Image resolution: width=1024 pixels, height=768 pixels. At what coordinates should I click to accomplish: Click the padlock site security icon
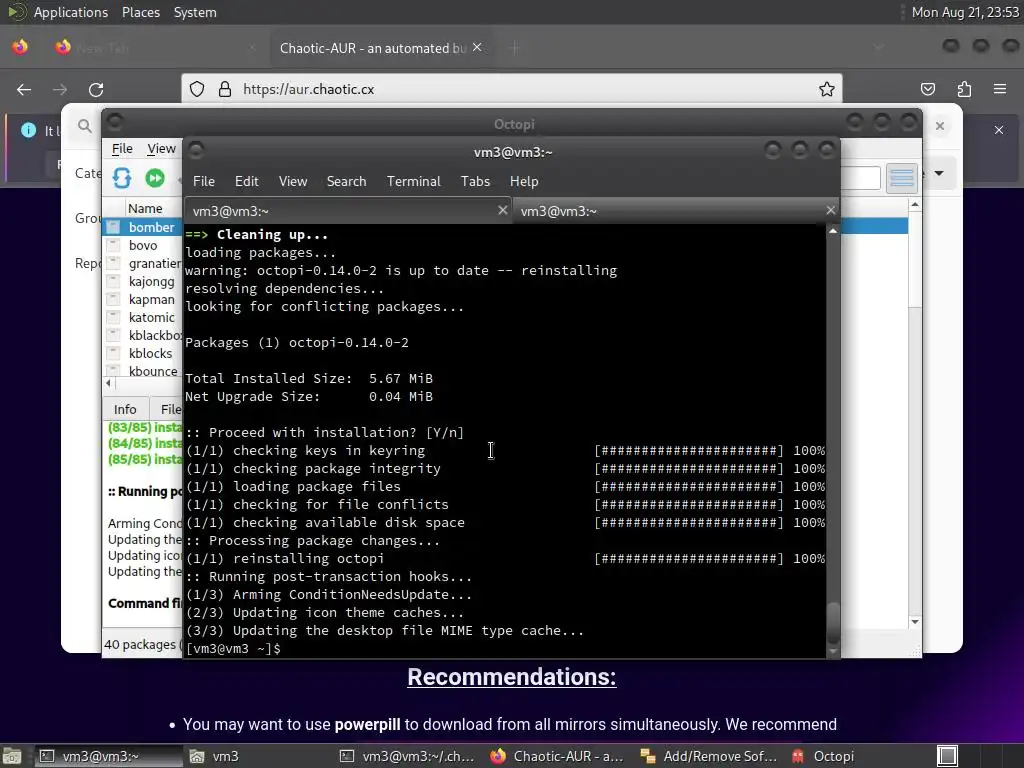click(225, 89)
